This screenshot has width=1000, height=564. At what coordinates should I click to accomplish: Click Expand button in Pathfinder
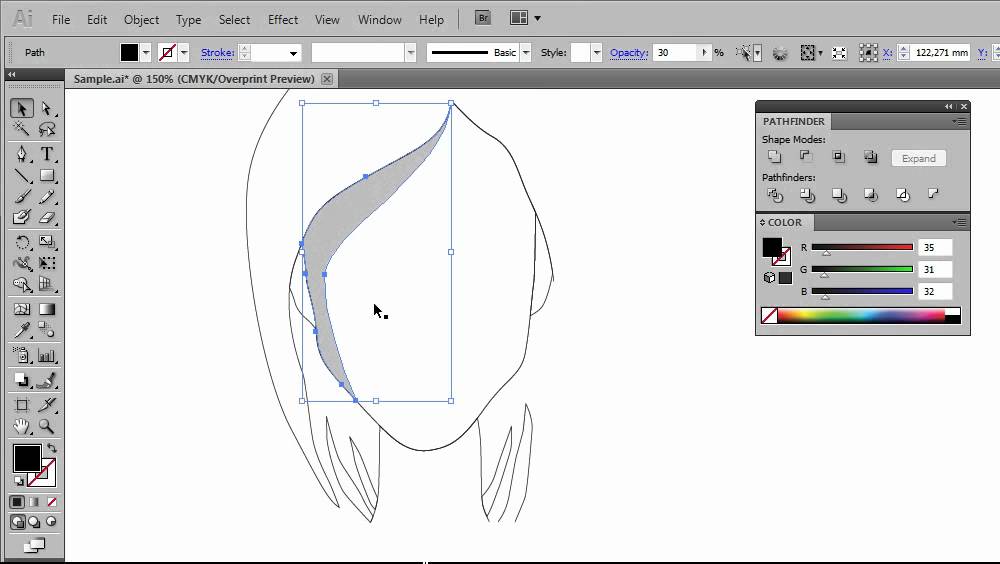918,158
